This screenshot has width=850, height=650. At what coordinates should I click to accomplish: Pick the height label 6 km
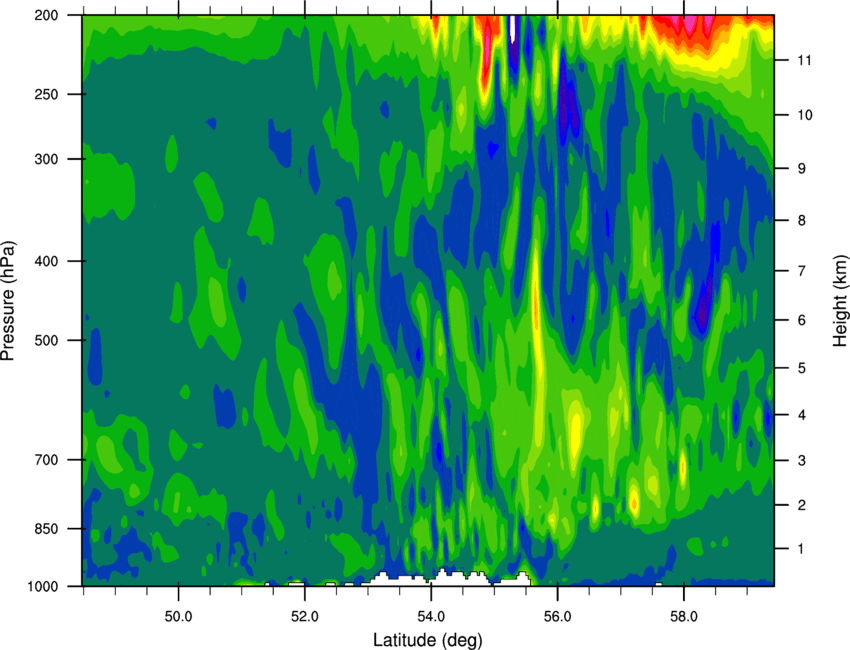tap(802, 320)
